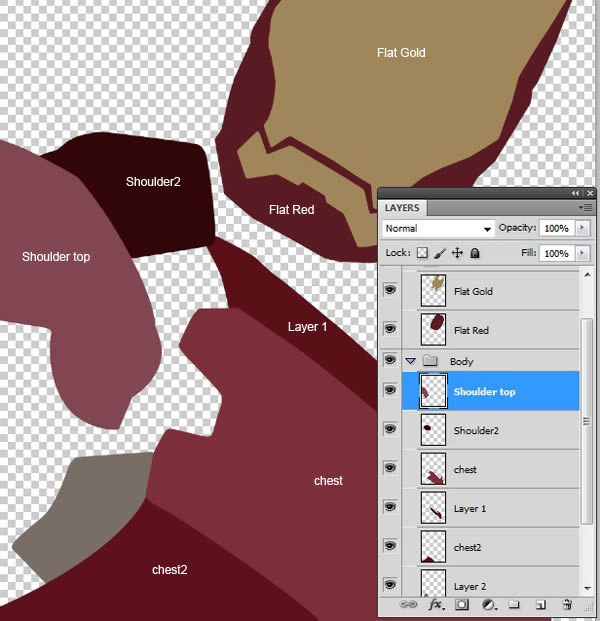This screenshot has width=600, height=621.
Task: Lock transparent pixels
Action: click(x=423, y=253)
